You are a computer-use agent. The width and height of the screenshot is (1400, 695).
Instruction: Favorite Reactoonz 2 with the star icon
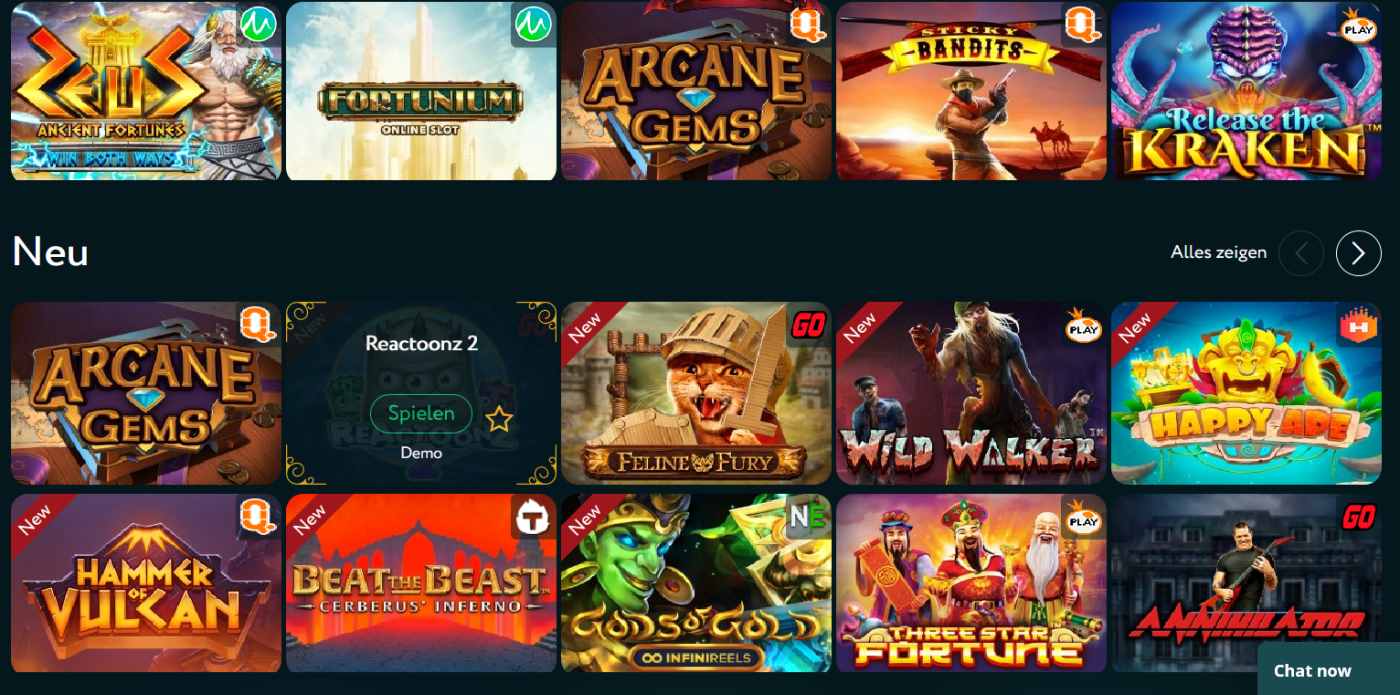(x=498, y=419)
